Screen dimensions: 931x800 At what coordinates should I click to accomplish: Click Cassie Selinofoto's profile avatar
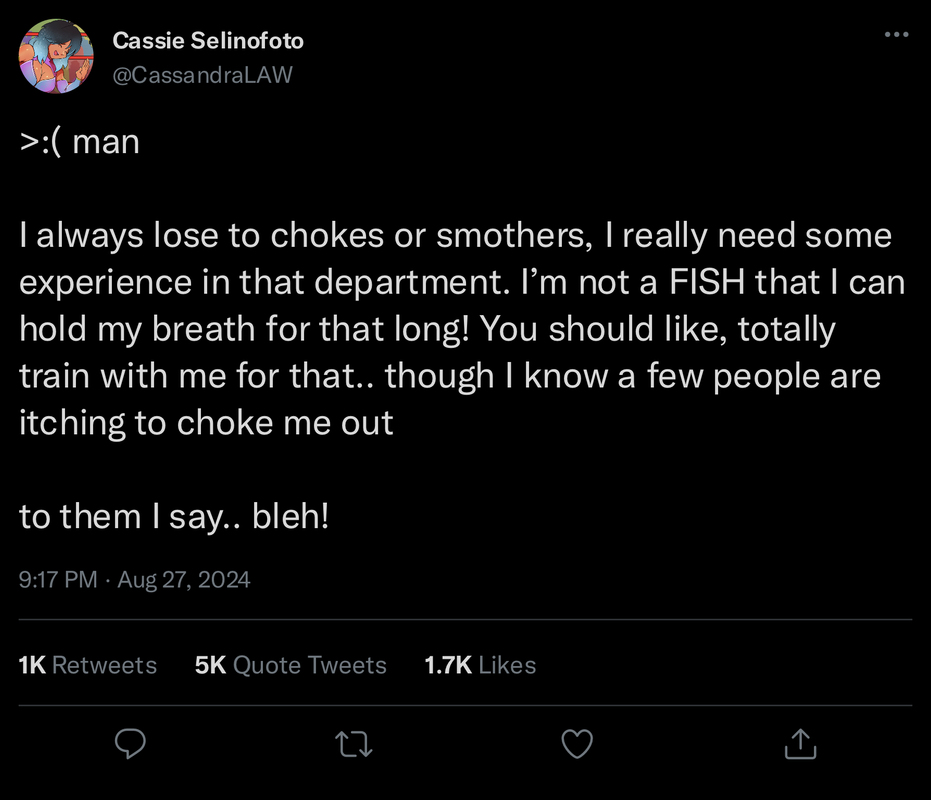(57, 56)
